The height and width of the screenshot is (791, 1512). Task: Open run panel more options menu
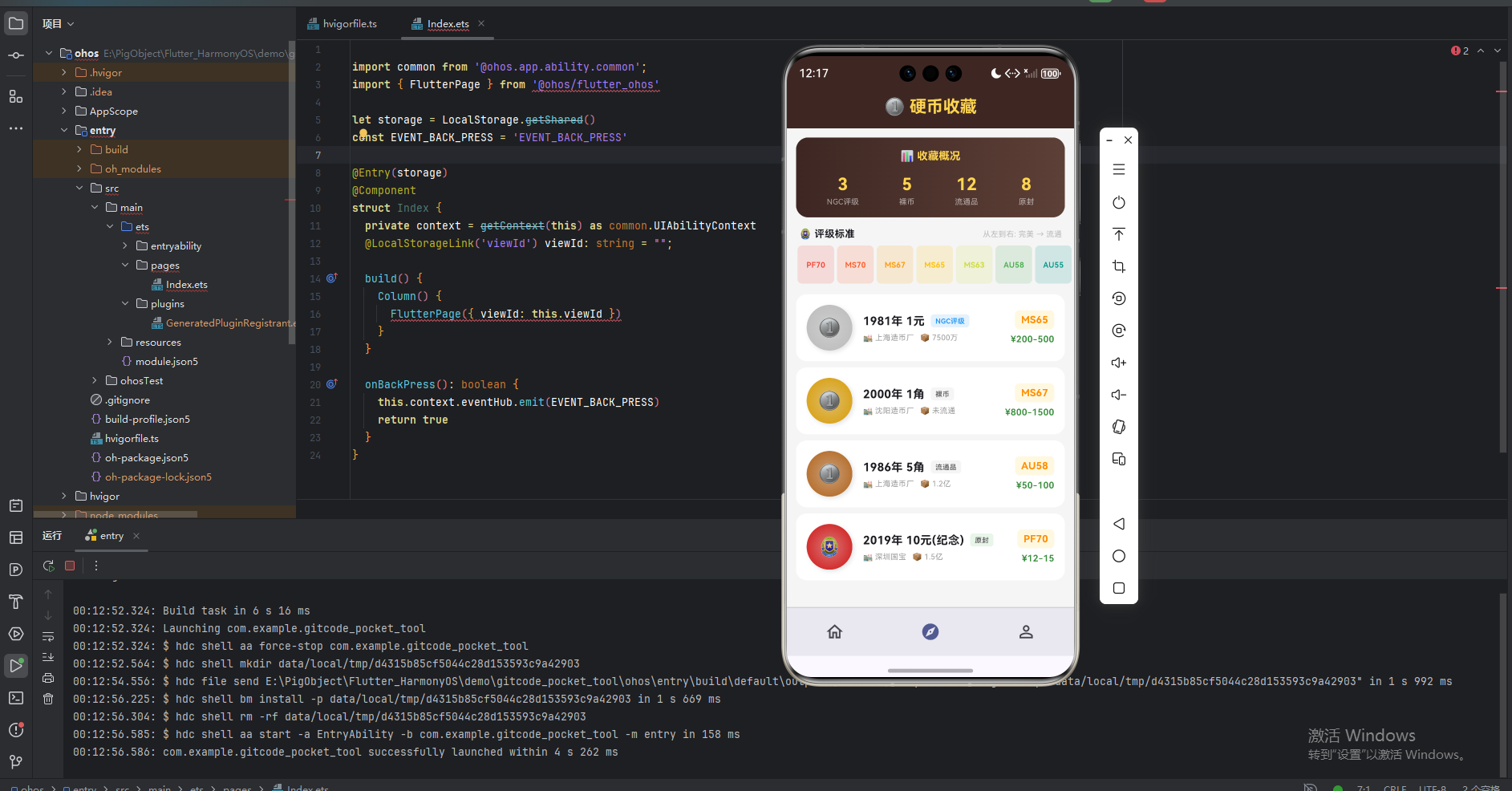click(x=96, y=566)
